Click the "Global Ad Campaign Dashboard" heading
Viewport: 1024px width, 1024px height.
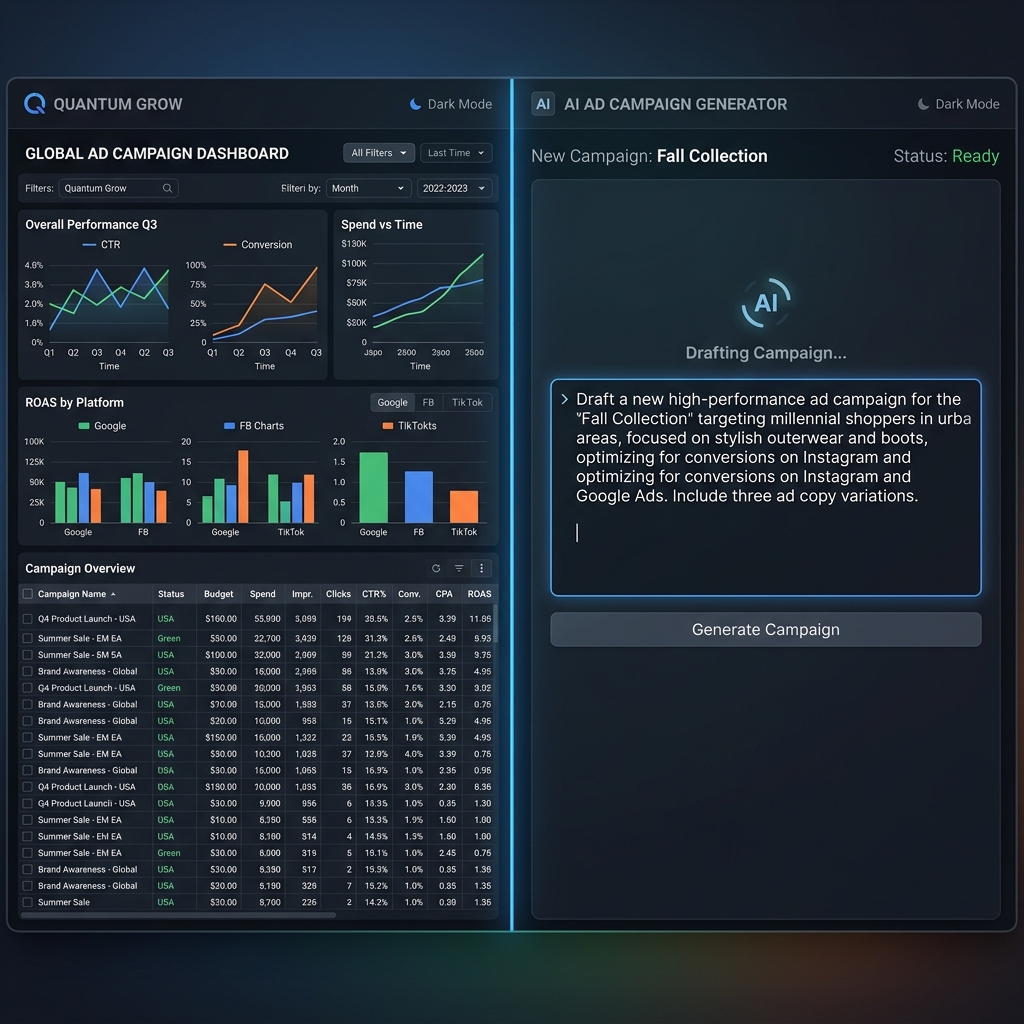157,153
